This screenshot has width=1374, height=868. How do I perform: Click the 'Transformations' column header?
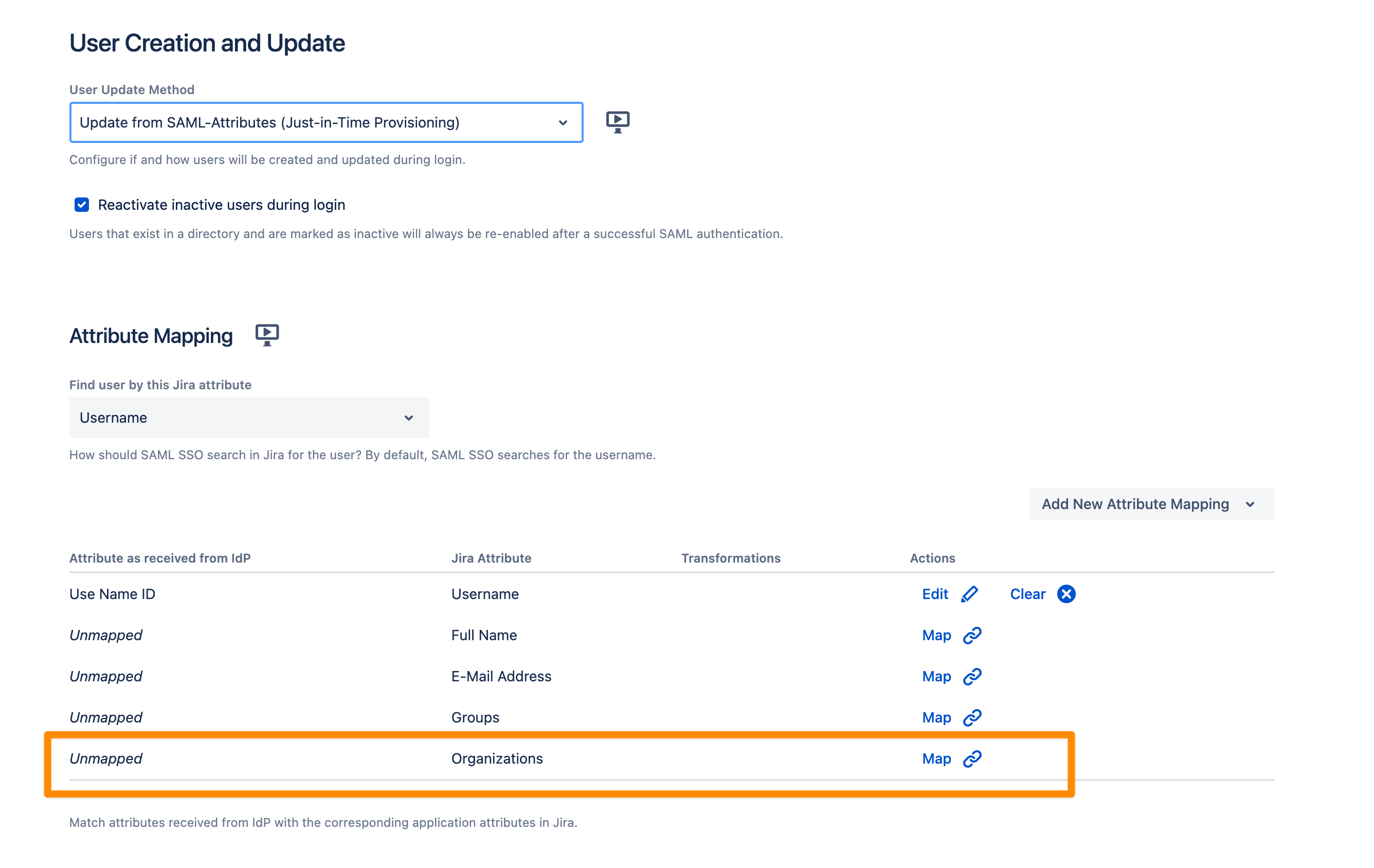point(731,558)
